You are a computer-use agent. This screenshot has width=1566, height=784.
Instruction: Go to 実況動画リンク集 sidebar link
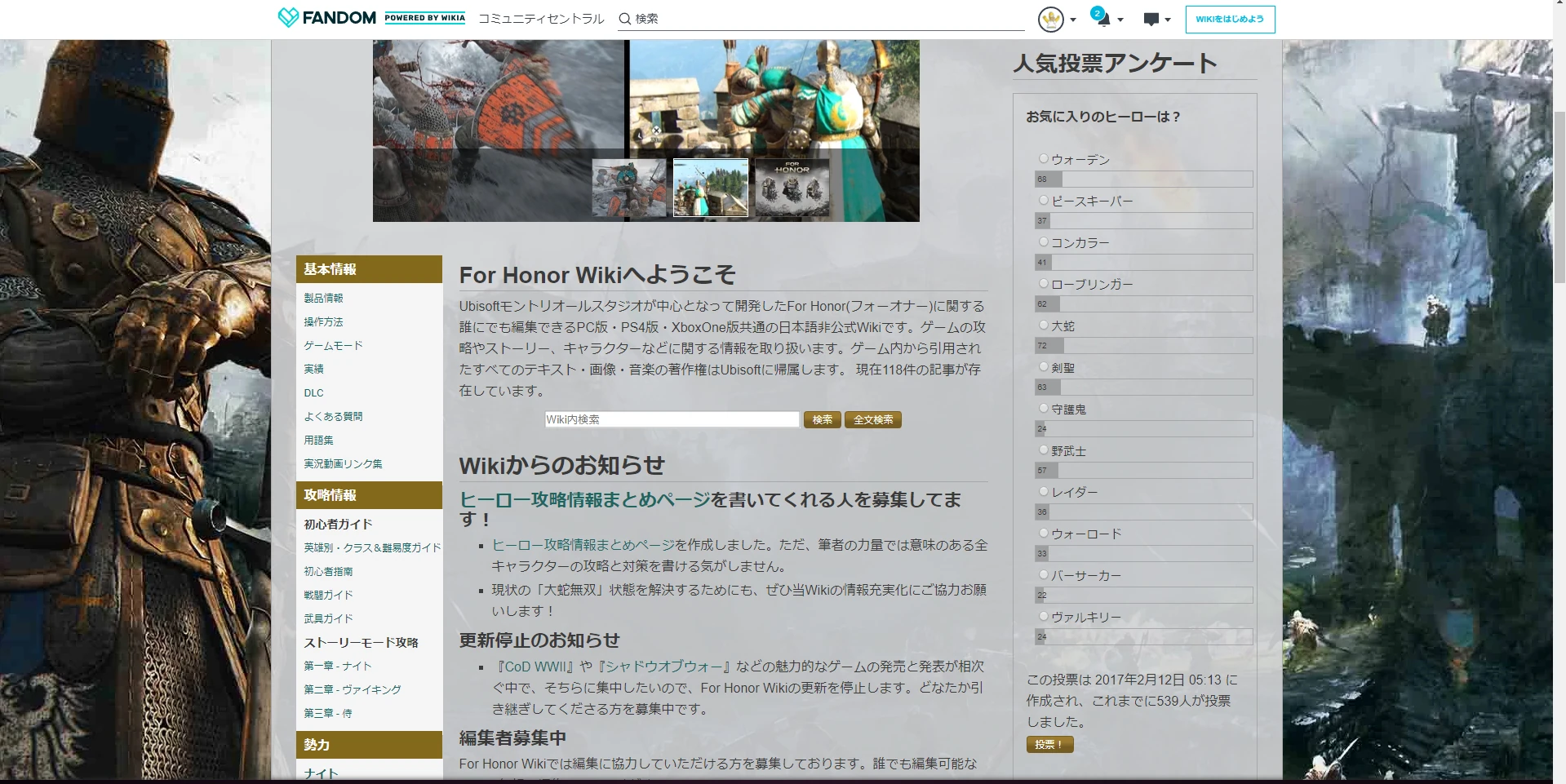pyautogui.click(x=343, y=463)
